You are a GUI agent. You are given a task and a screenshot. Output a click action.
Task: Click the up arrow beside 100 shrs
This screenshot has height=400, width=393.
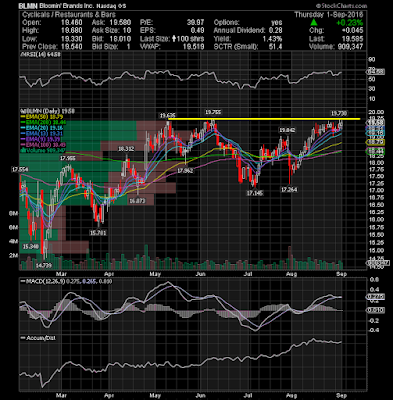click(x=174, y=39)
